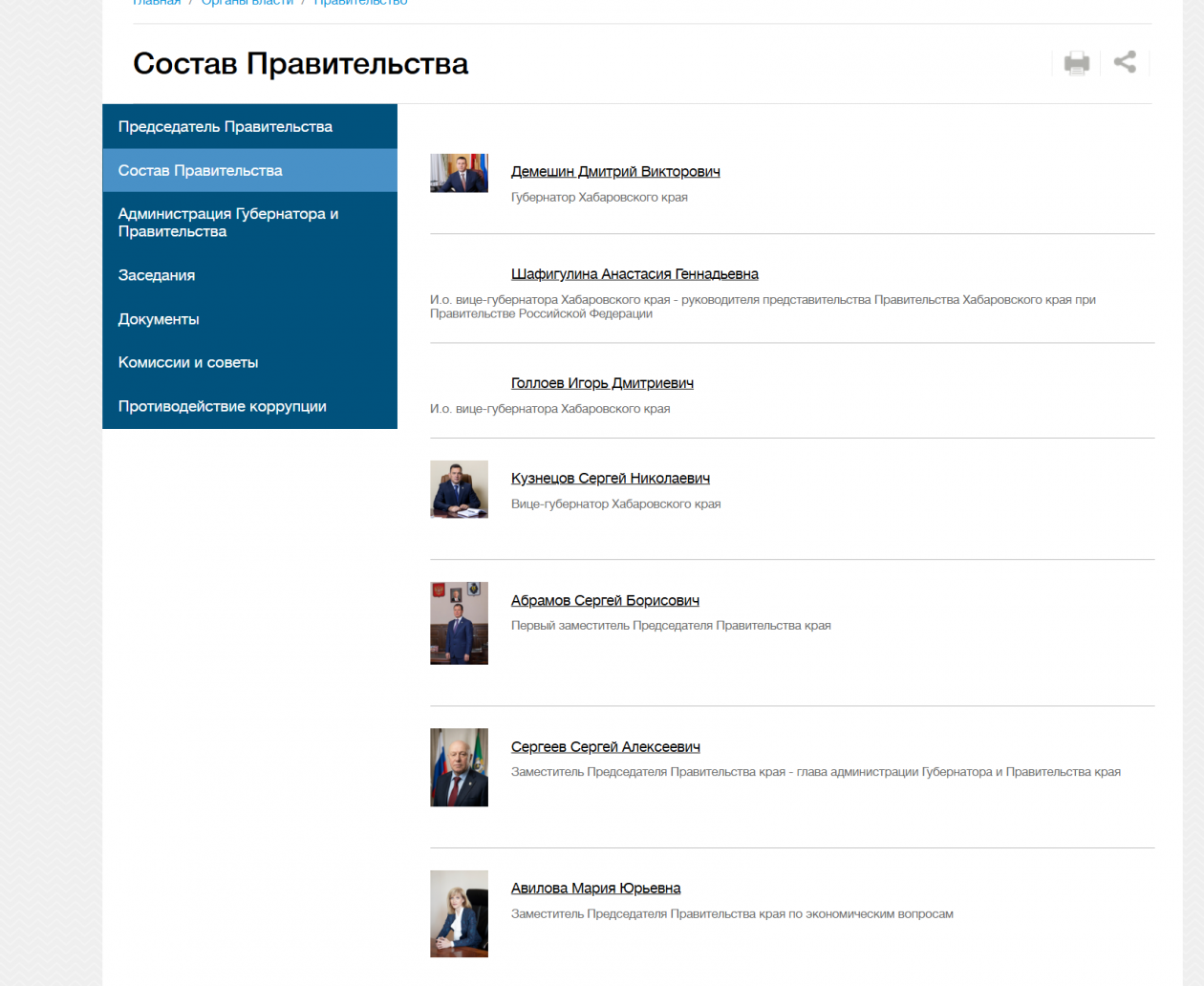Screen dimensions: 1204x986
Task: Click Шафигулина's title about представительства Правительства
Action: point(763,307)
